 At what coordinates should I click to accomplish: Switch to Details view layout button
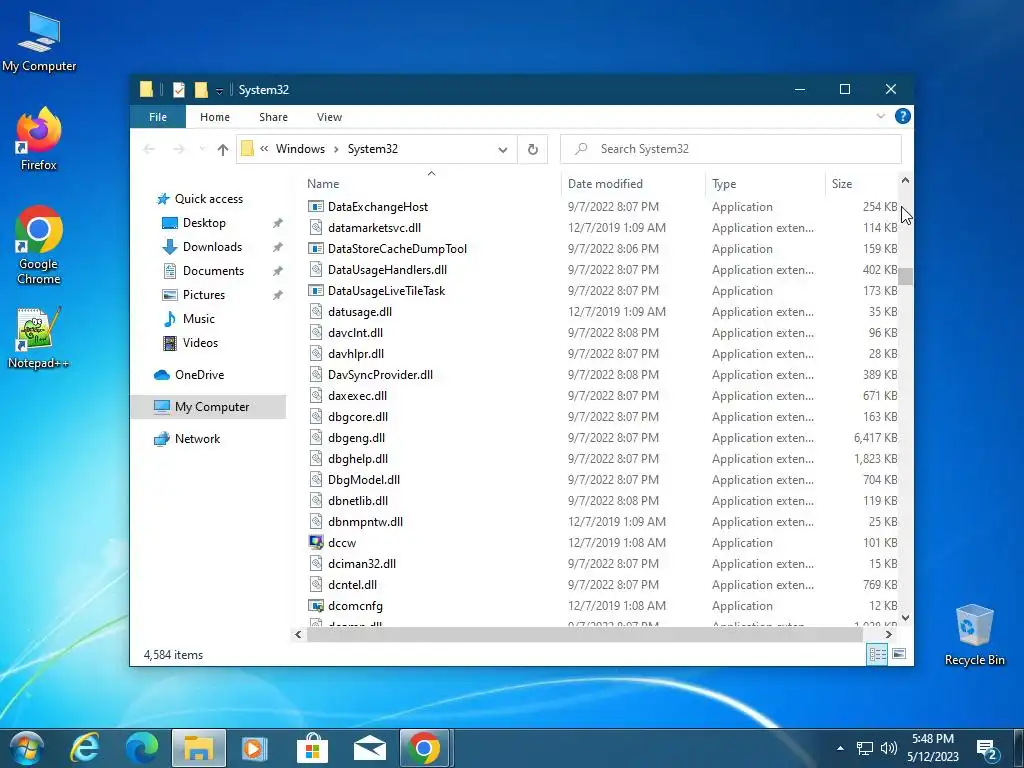[x=877, y=654]
